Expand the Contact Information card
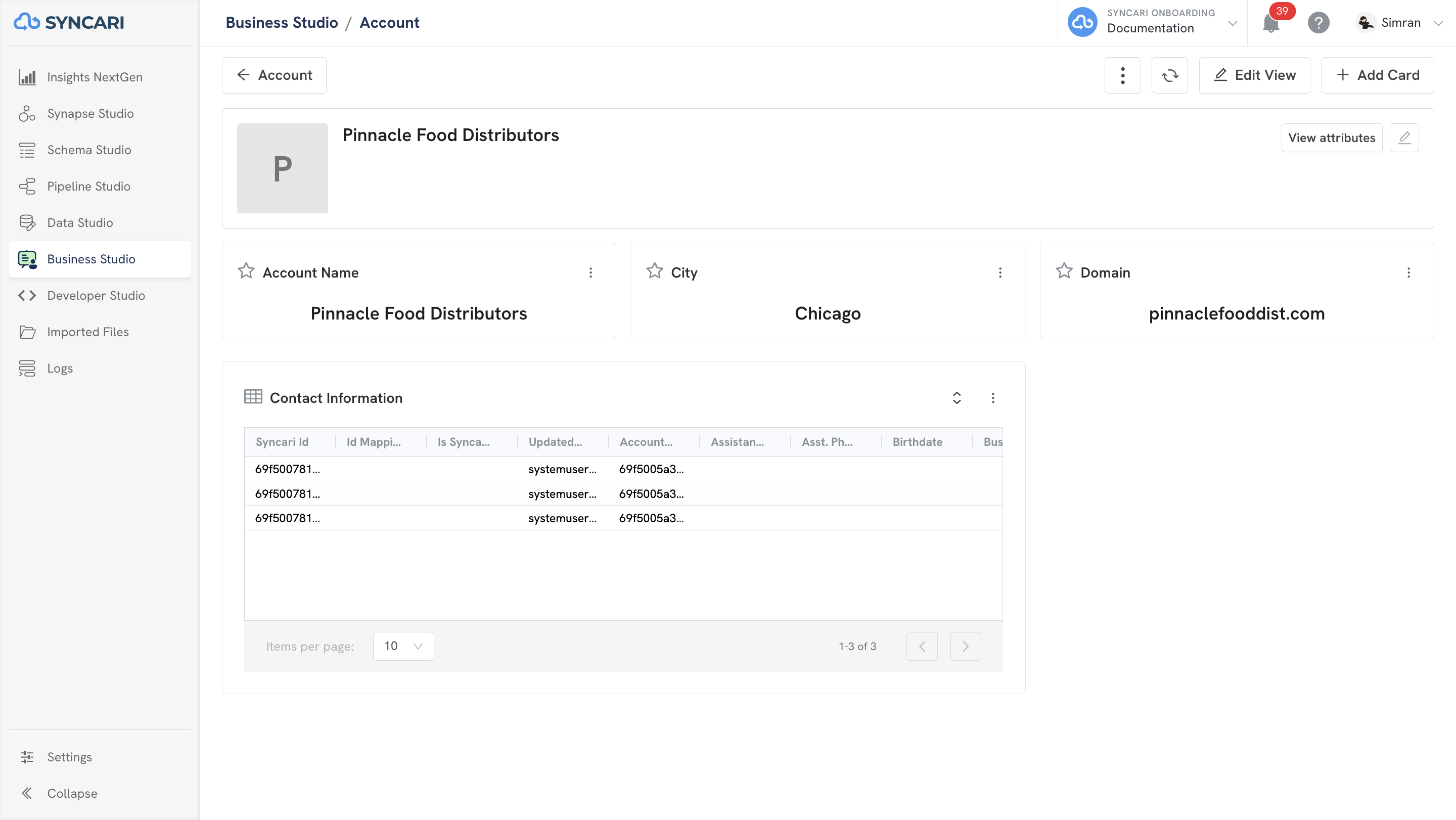This screenshot has width=1456, height=820. click(957, 398)
